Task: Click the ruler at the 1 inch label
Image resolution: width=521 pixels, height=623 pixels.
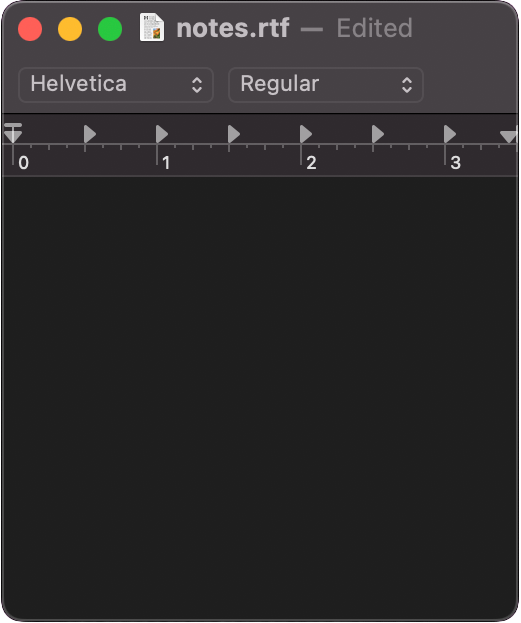Action: pos(166,163)
